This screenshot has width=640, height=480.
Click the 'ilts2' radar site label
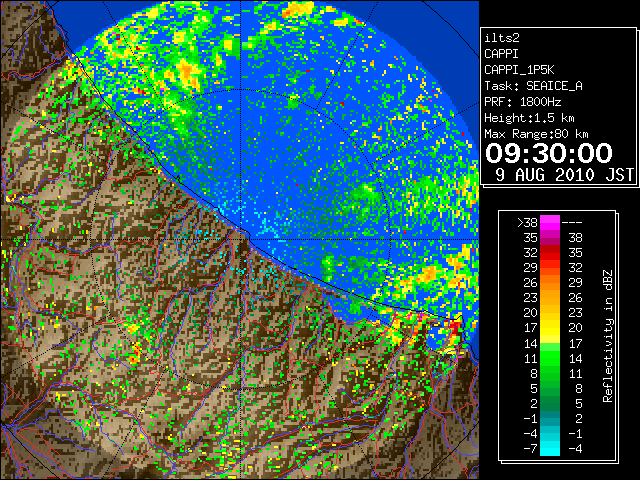tap(502, 38)
